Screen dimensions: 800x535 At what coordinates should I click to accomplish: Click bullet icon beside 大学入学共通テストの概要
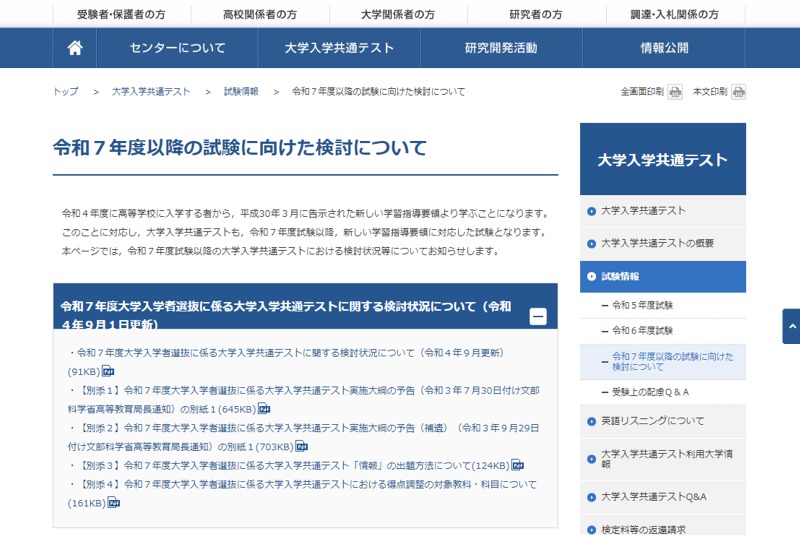click(591, 244)
